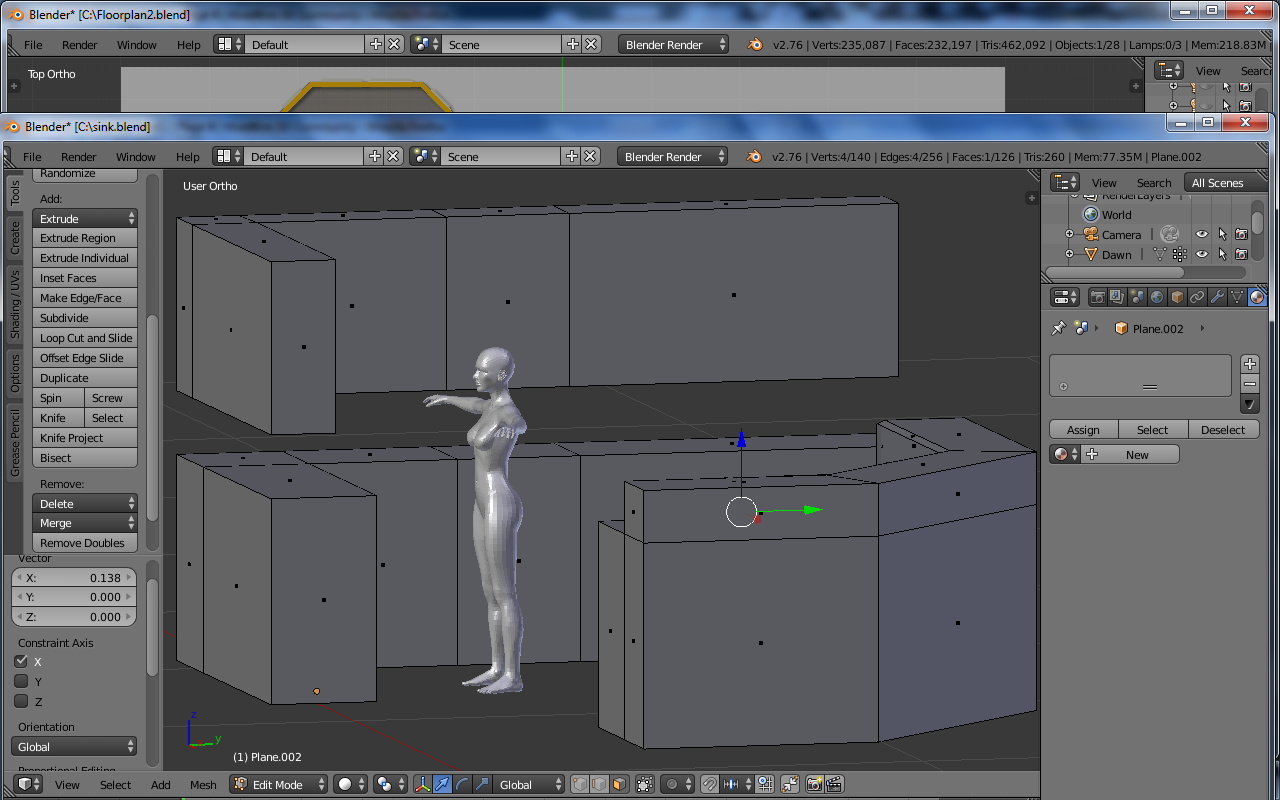Image resolution: width=1280 pixels, height=800 pixels.
Task: Open Constraints properties tab chain icon
Action: (x=1197, y=297)
